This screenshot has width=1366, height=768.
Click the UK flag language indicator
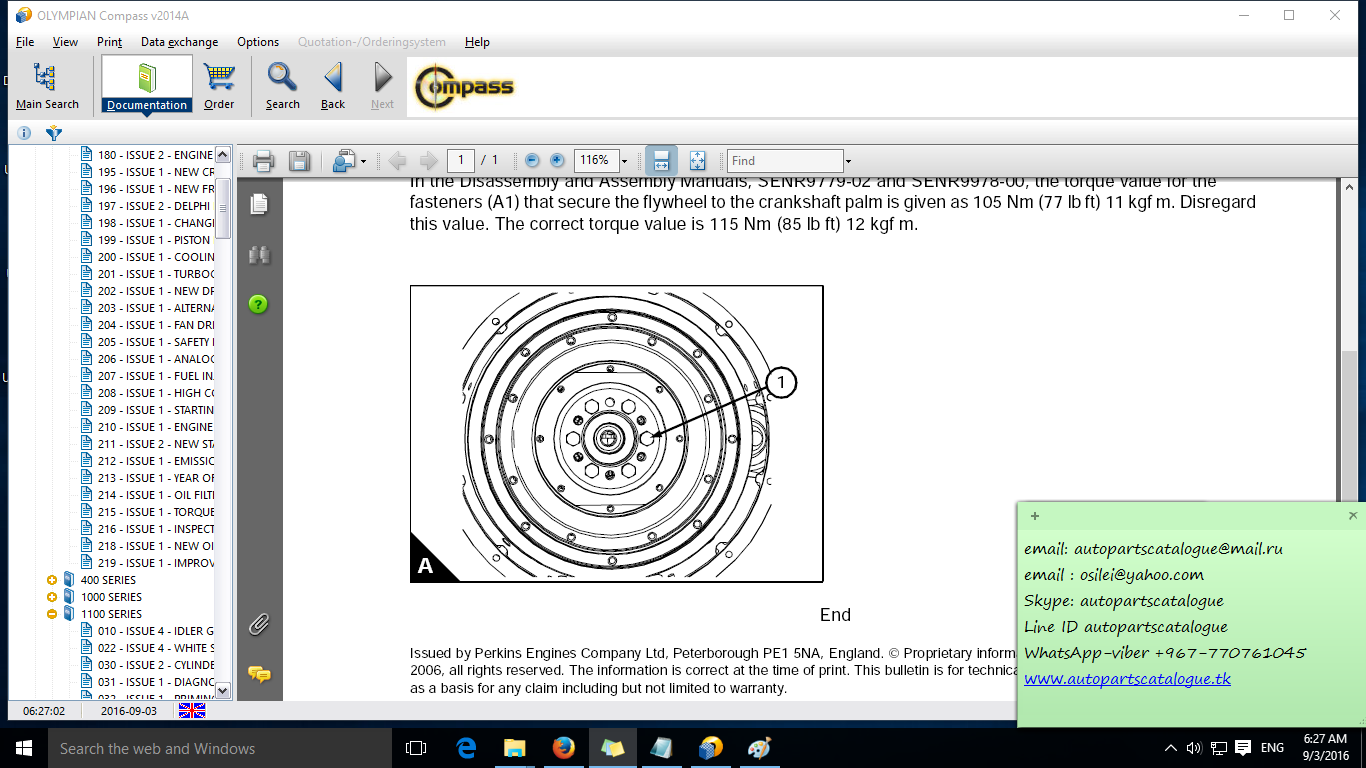pos(192,710)
